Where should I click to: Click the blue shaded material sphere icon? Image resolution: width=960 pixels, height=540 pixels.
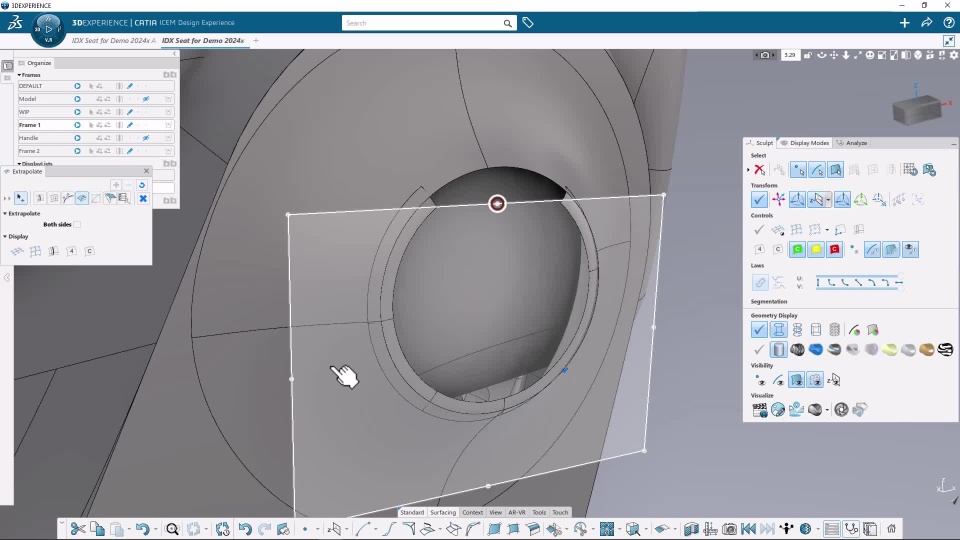pyautogui.click(x=816, y=350)
